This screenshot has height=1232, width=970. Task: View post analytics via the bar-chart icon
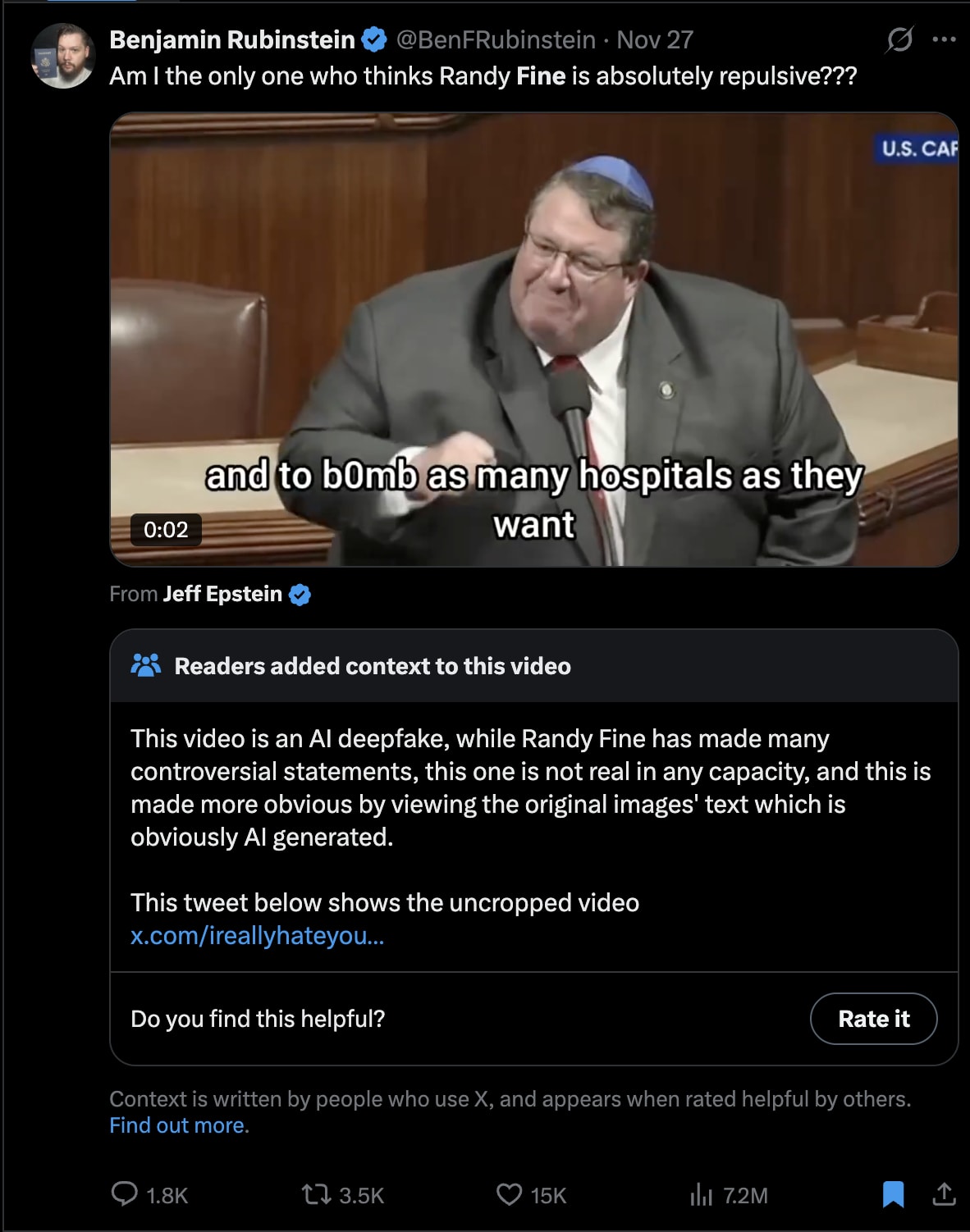[701, 1194]
